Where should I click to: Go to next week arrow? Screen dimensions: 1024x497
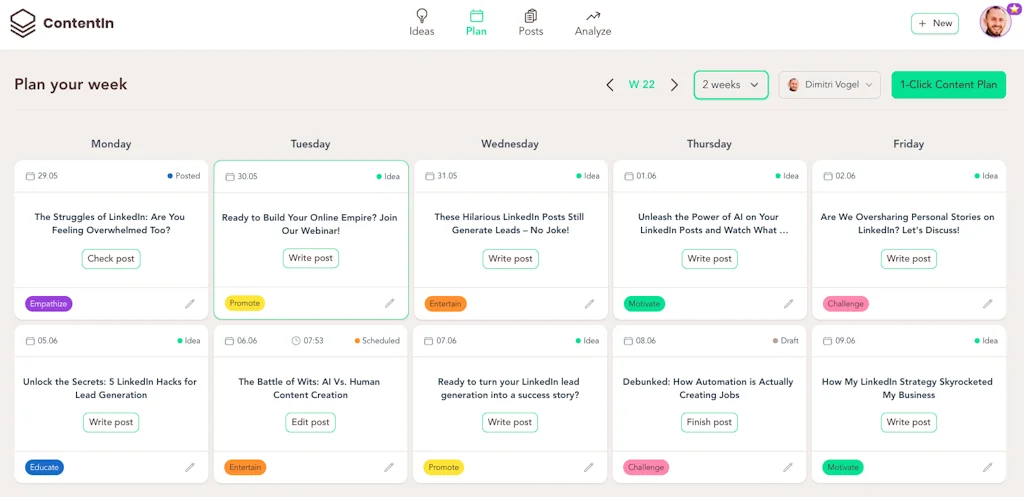tap(675, 85)
